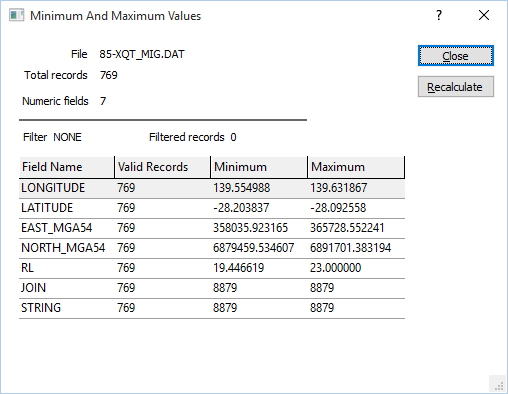
Task: Click the LONGITUDE minimum value 139.554988
Action: click(x=242, y=188)
